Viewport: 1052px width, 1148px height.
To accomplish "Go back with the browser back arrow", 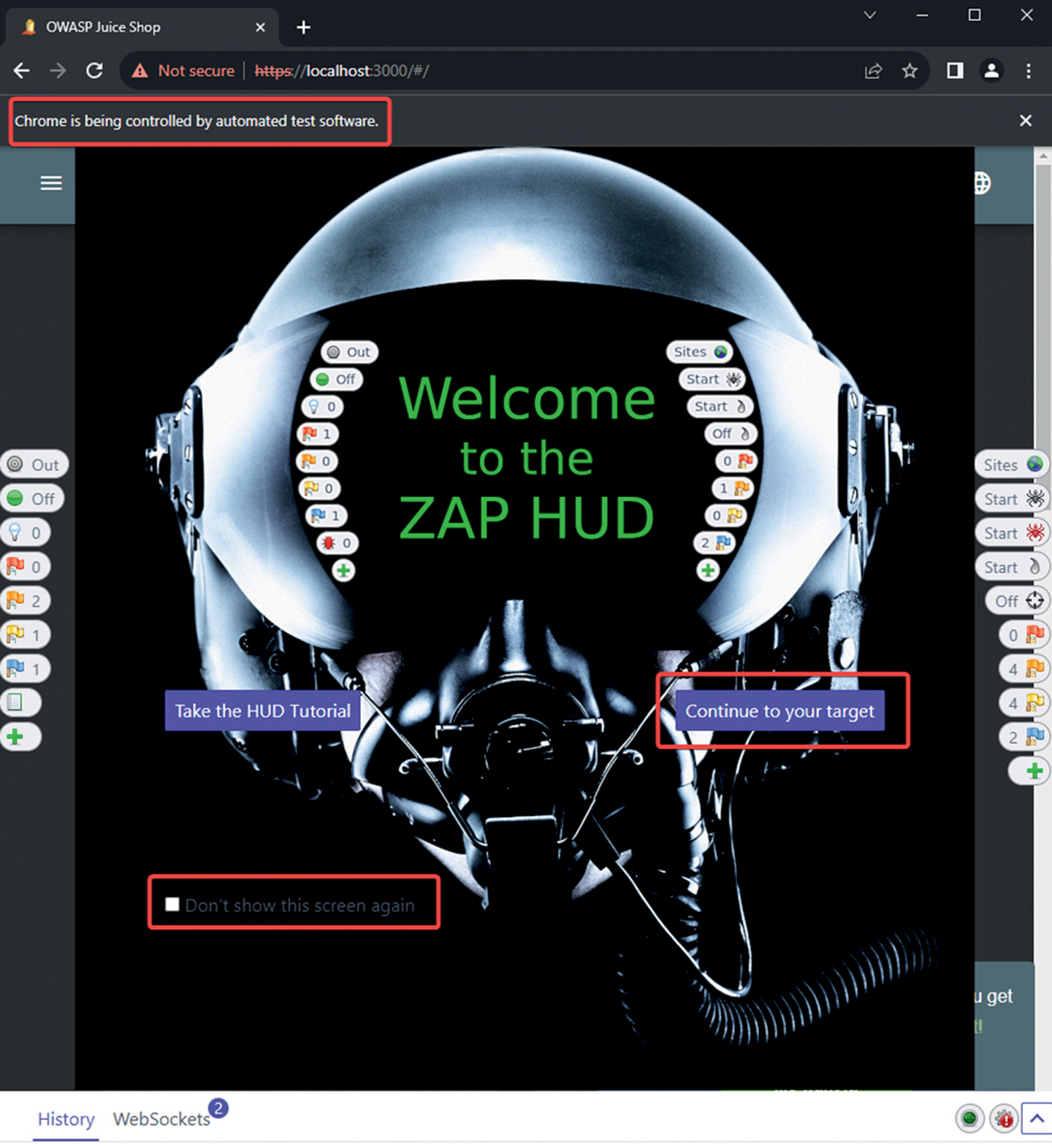I will click(x=22, y=71).
